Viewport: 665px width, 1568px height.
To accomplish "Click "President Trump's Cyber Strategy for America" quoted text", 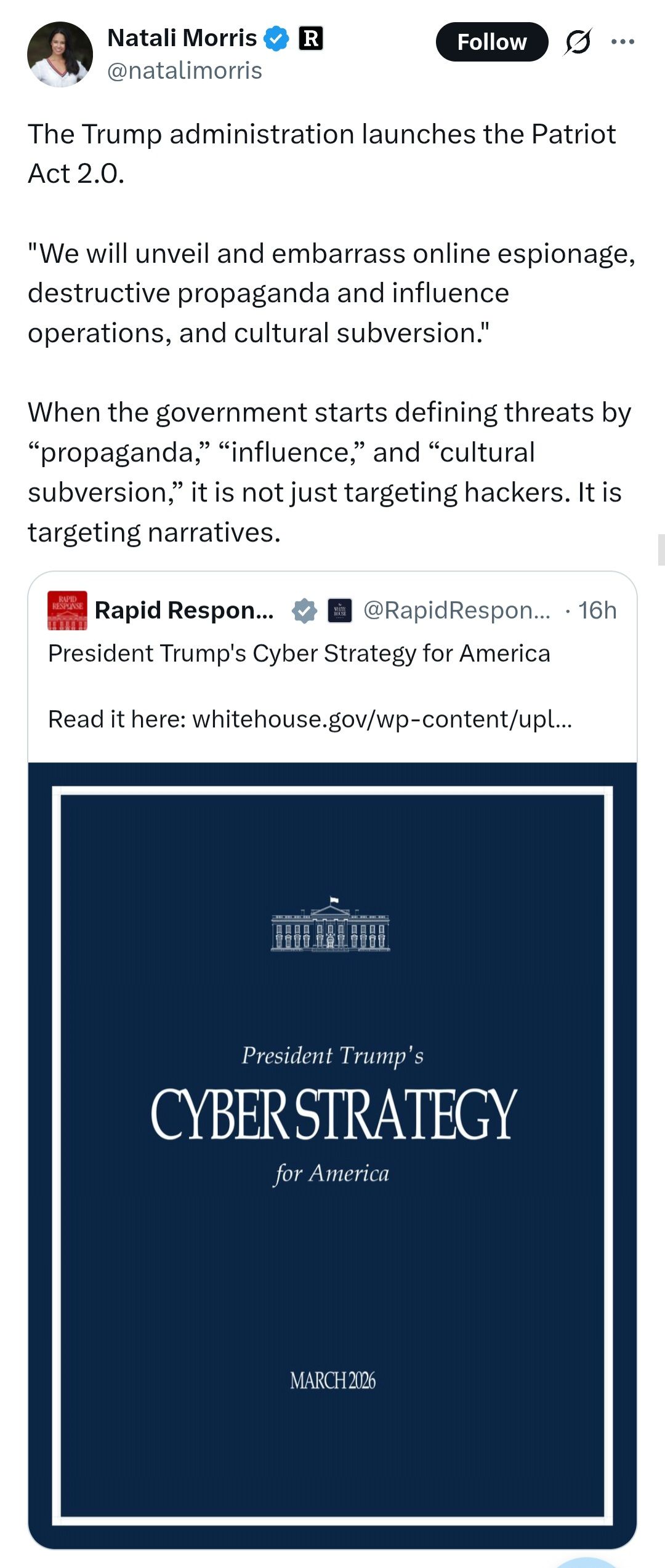I will point(299,654).
